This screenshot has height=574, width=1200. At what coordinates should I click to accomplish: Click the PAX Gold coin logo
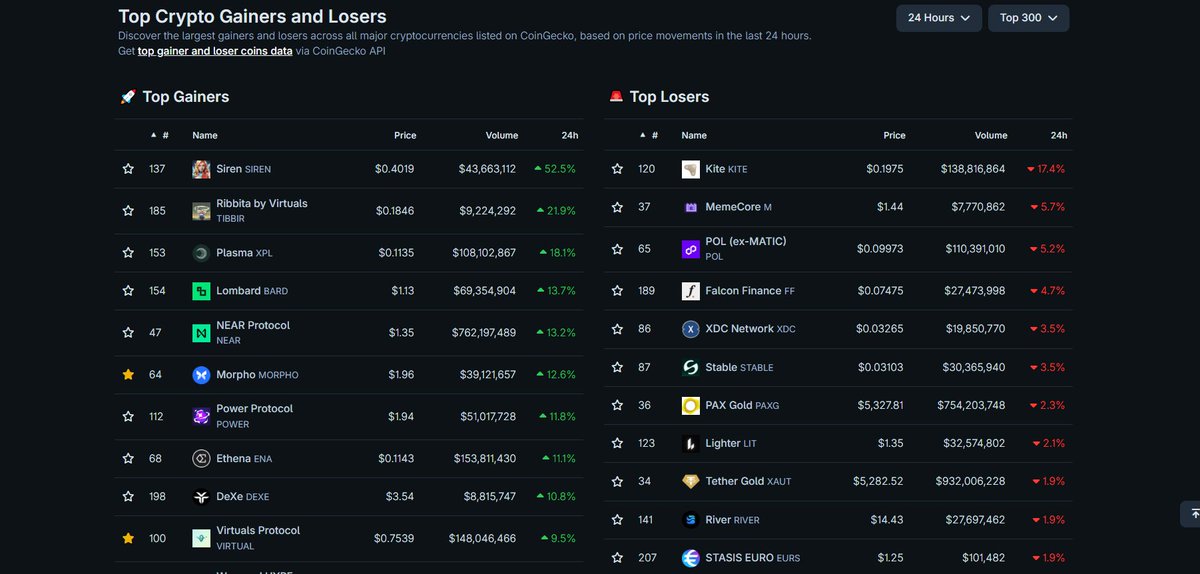coord(690,405)
